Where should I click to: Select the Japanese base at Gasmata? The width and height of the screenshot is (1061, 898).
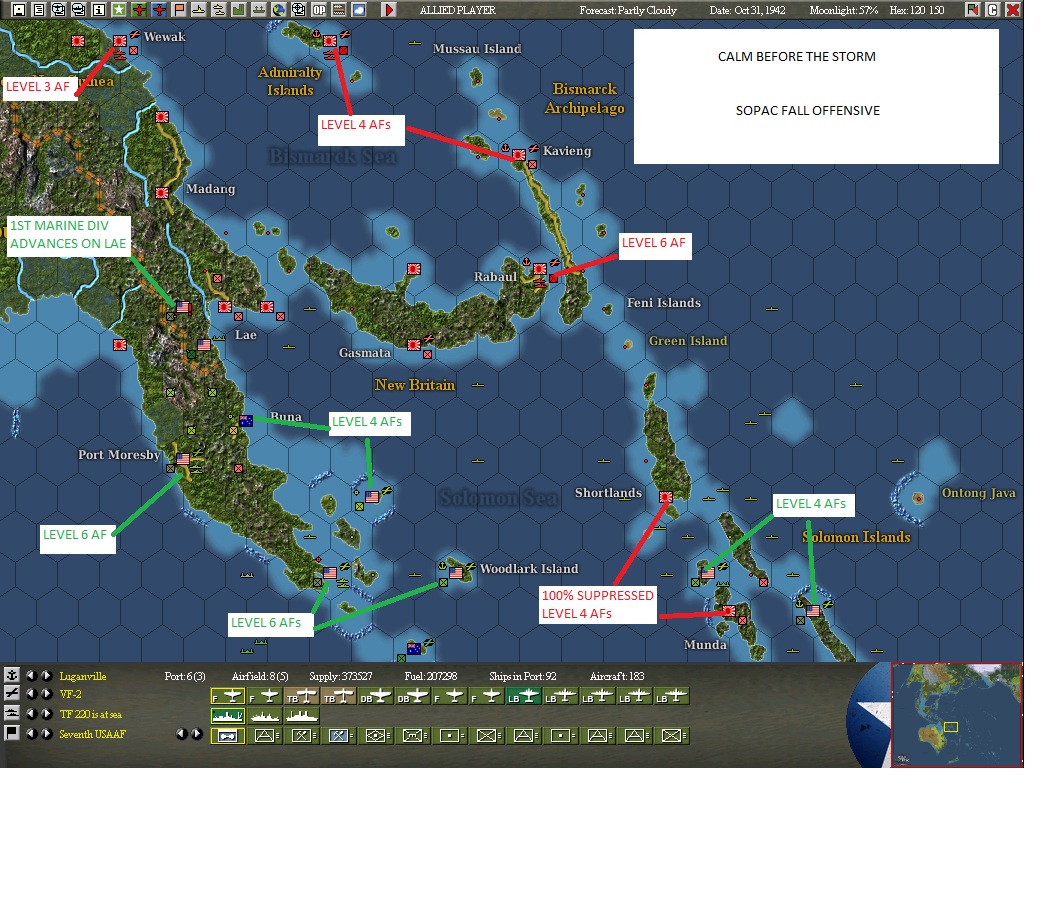click(414, 344)
